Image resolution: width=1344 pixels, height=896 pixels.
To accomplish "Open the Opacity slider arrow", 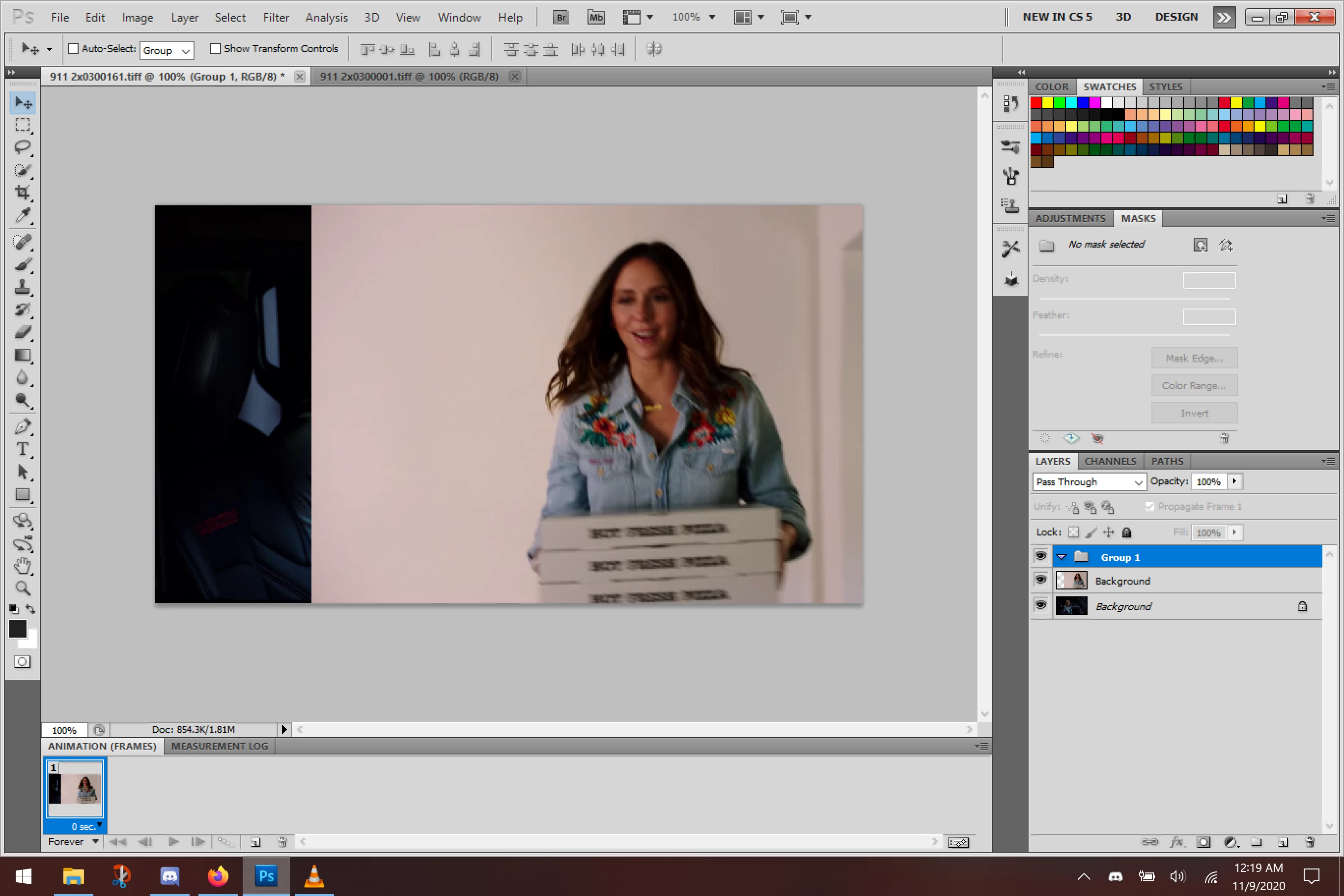I will point(1234,481).
